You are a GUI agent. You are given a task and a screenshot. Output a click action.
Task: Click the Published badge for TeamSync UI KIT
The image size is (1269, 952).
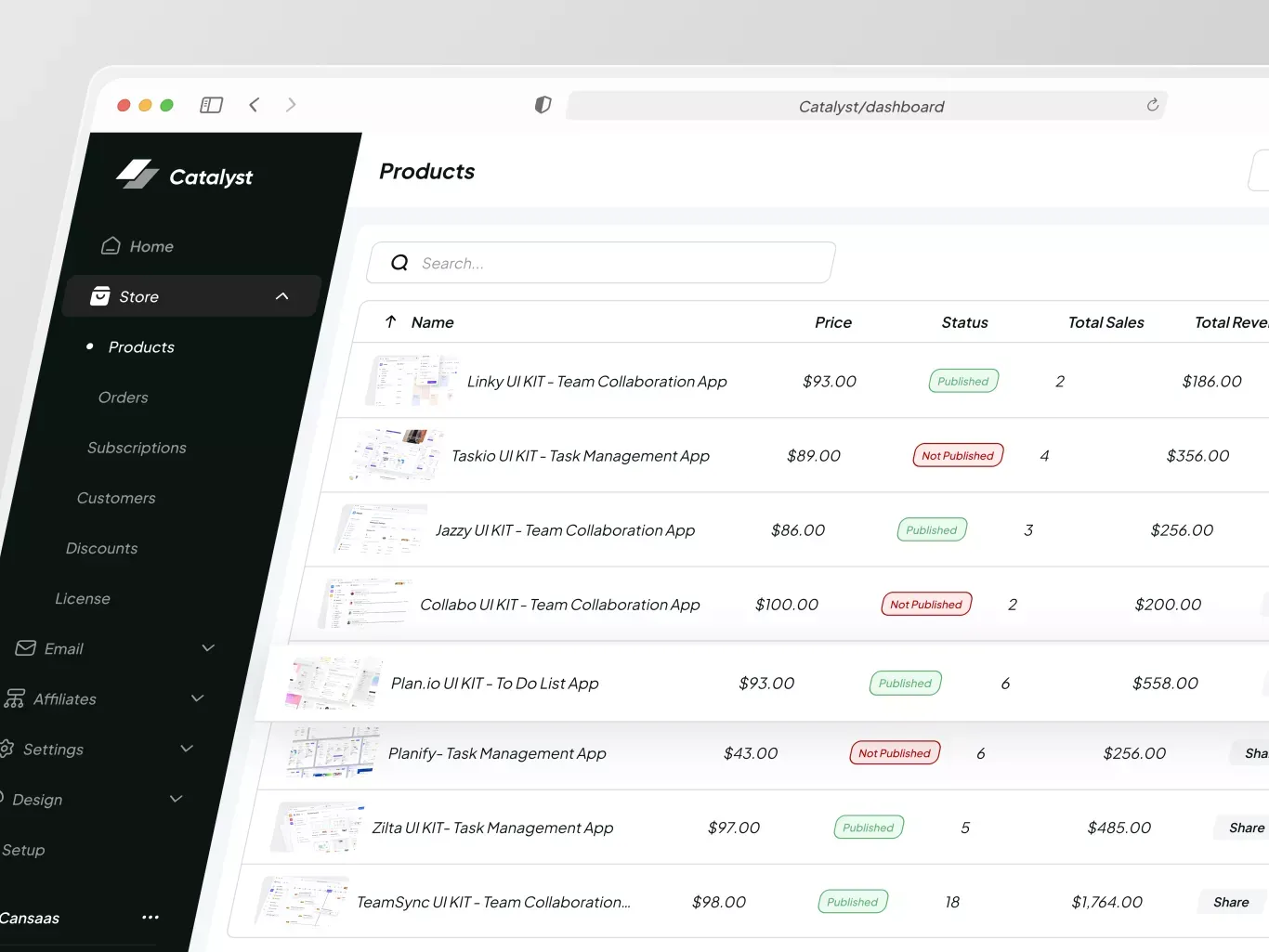(853, 901)
